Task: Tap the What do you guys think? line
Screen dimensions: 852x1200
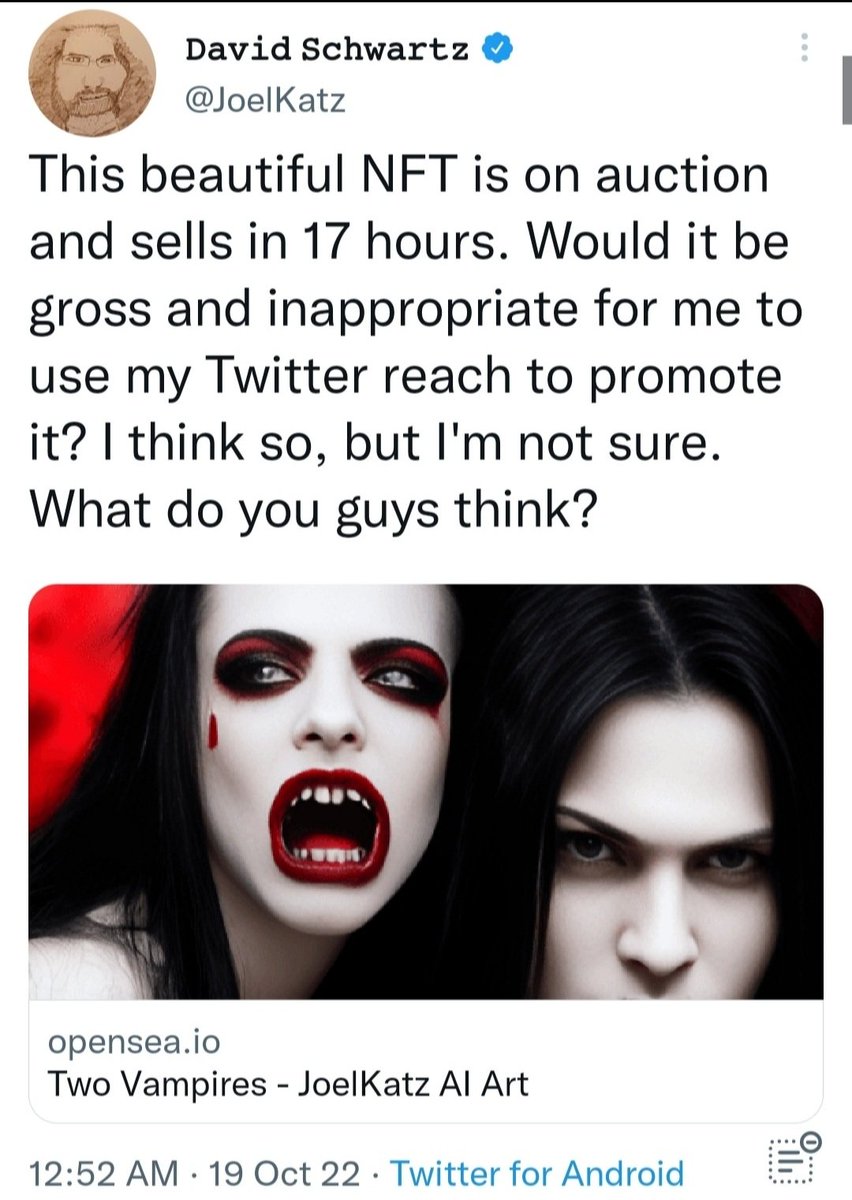Action: point(314,508)
